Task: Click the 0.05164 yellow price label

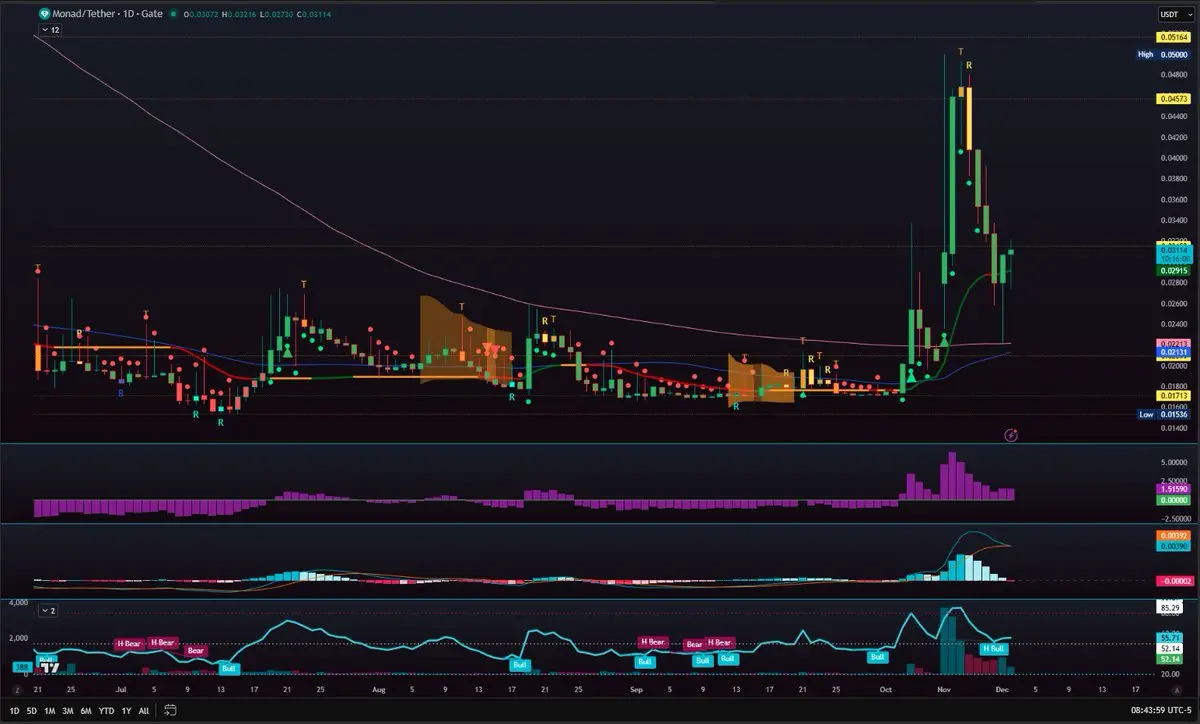Action: [1172, 38]
